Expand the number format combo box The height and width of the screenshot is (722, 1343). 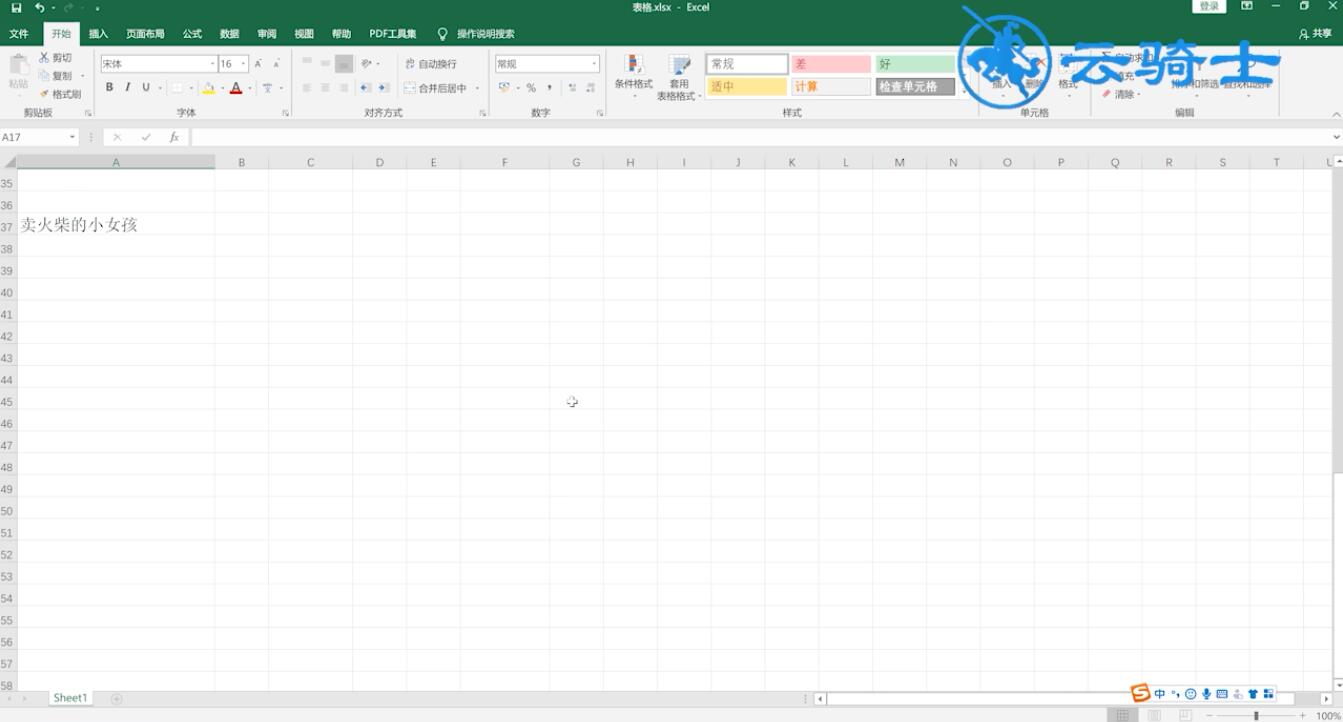tap(594, 64)
